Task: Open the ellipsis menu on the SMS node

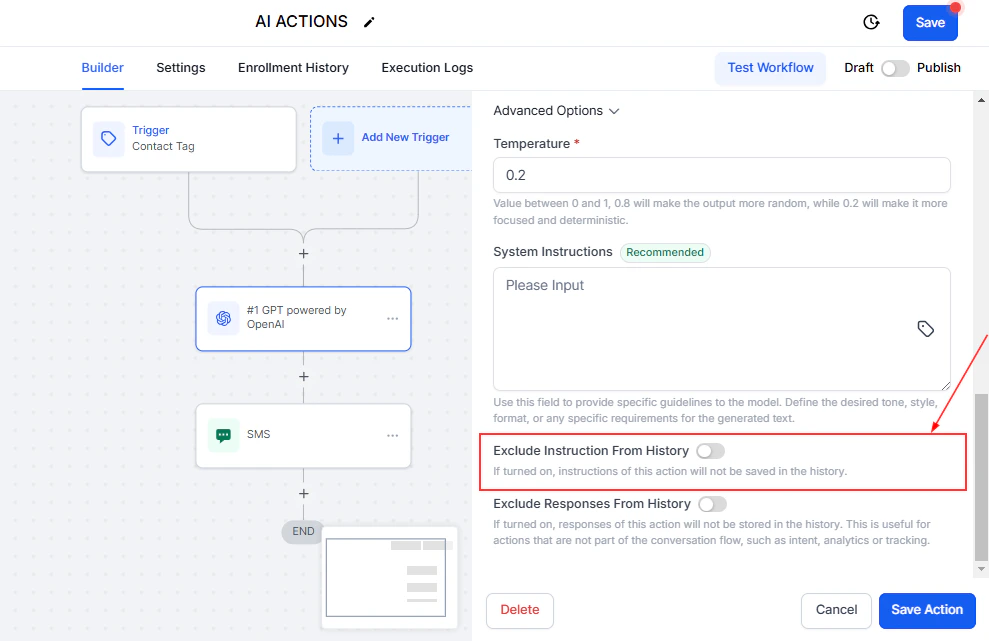Action: [392, 434]
